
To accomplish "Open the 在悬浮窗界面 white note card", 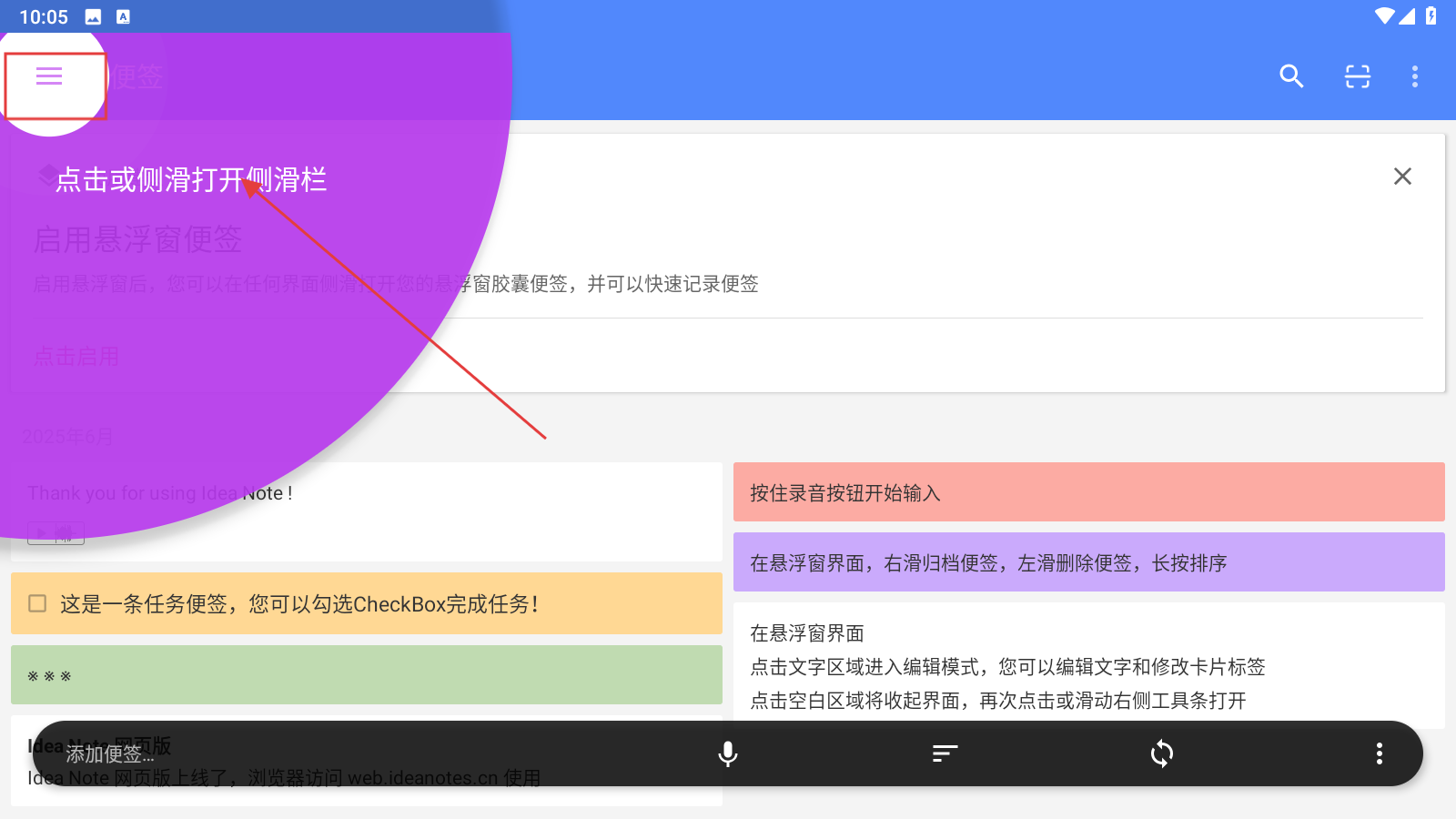I will pos(1089,666).
